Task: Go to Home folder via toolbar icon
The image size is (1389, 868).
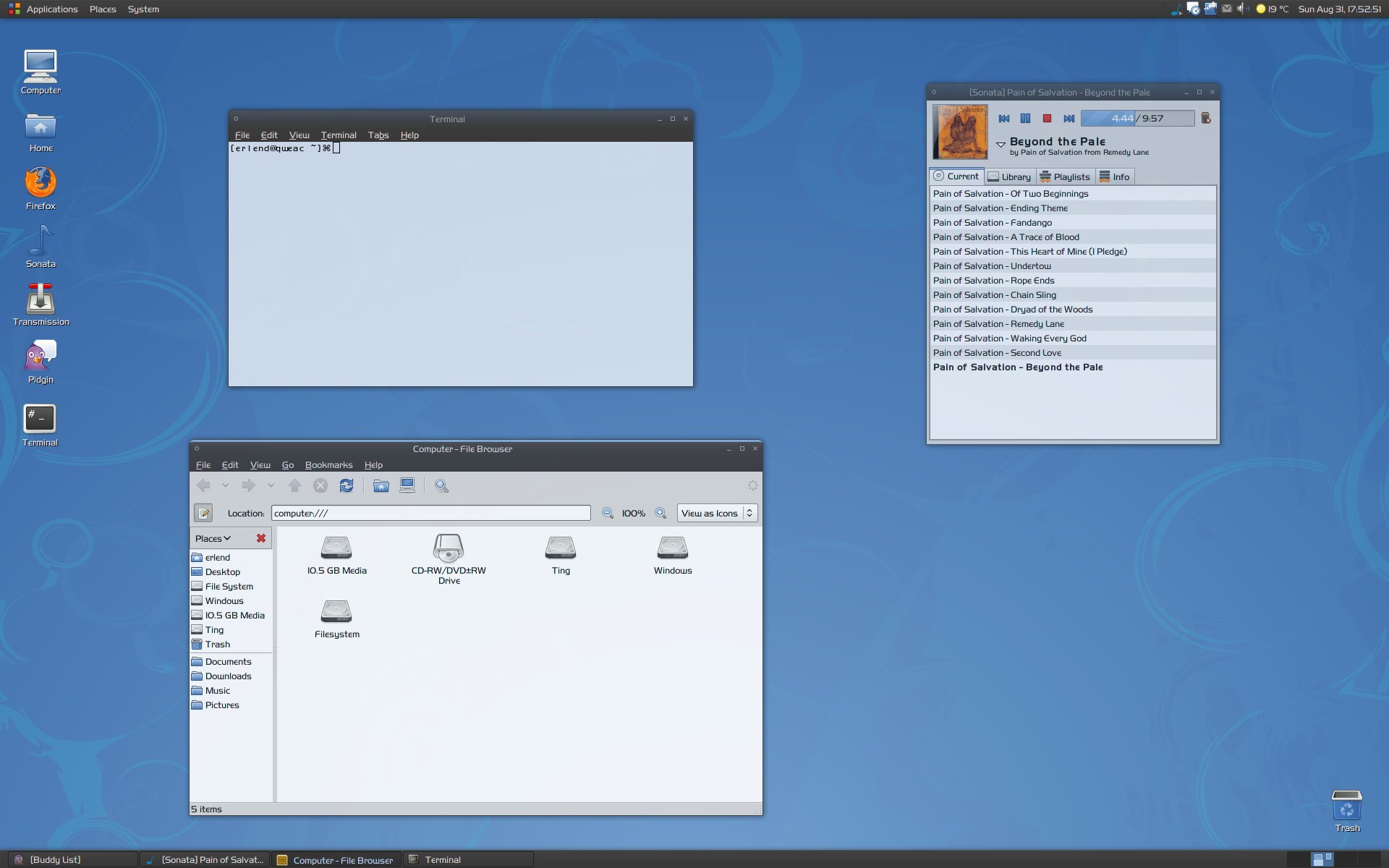Action: 381,485
